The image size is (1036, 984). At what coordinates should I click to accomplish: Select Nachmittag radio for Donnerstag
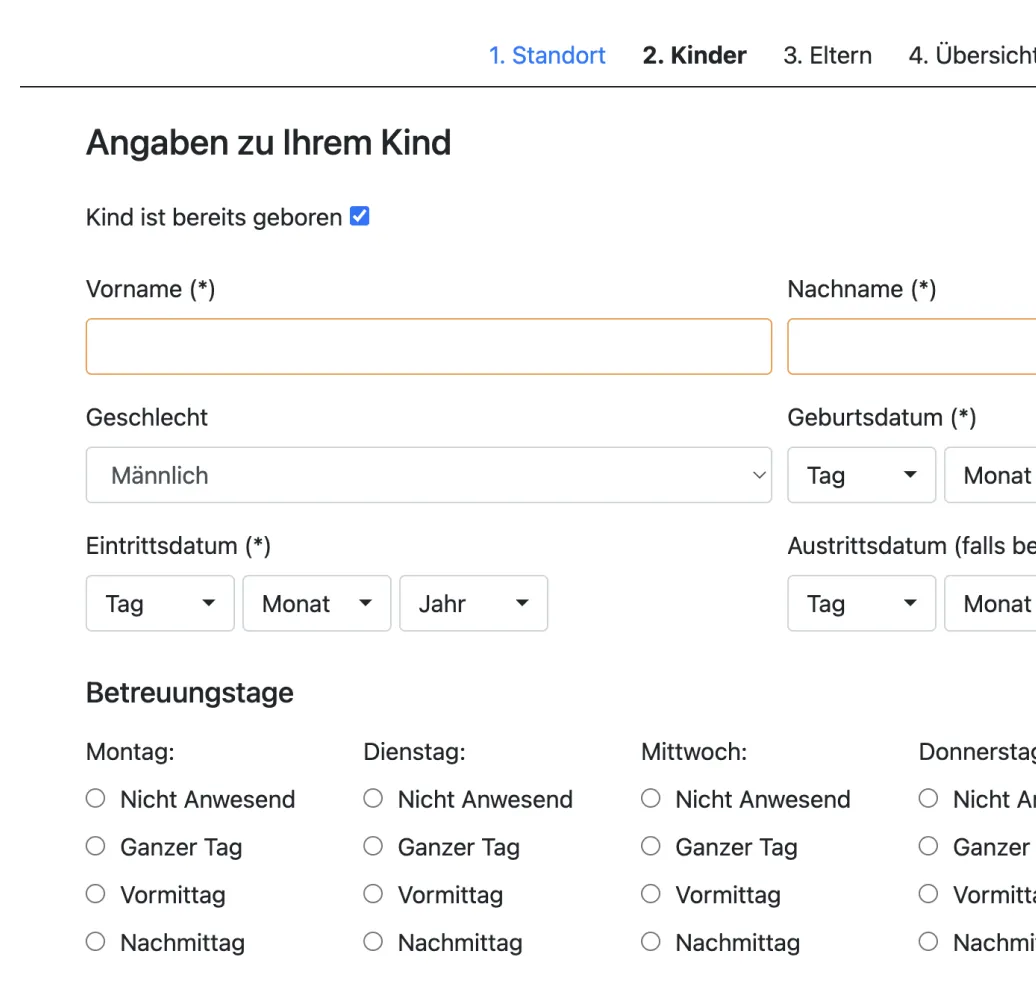928,942
